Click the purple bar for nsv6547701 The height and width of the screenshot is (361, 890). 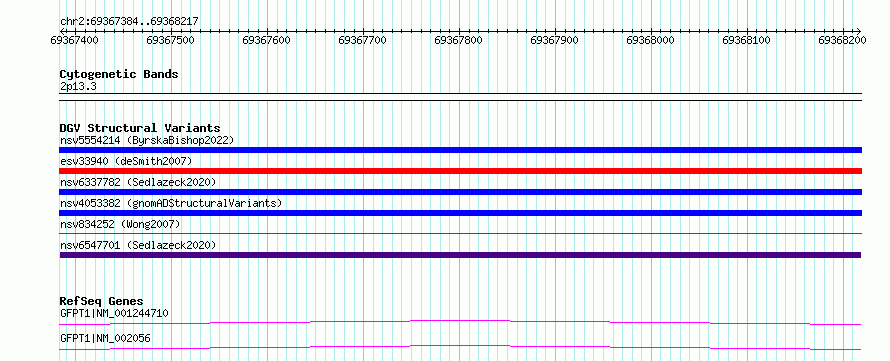[x=460, y=255]
